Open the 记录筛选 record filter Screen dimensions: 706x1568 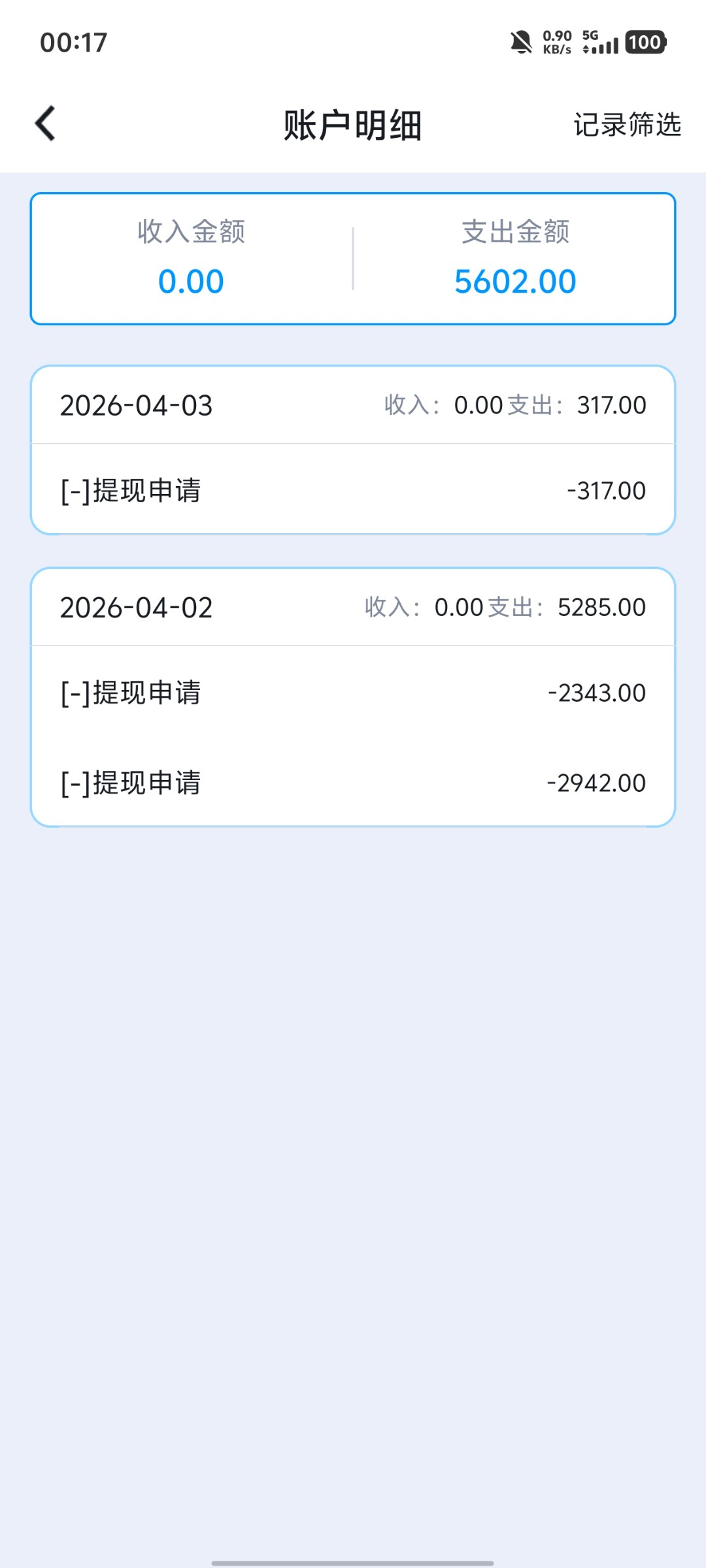click(627, 124)
